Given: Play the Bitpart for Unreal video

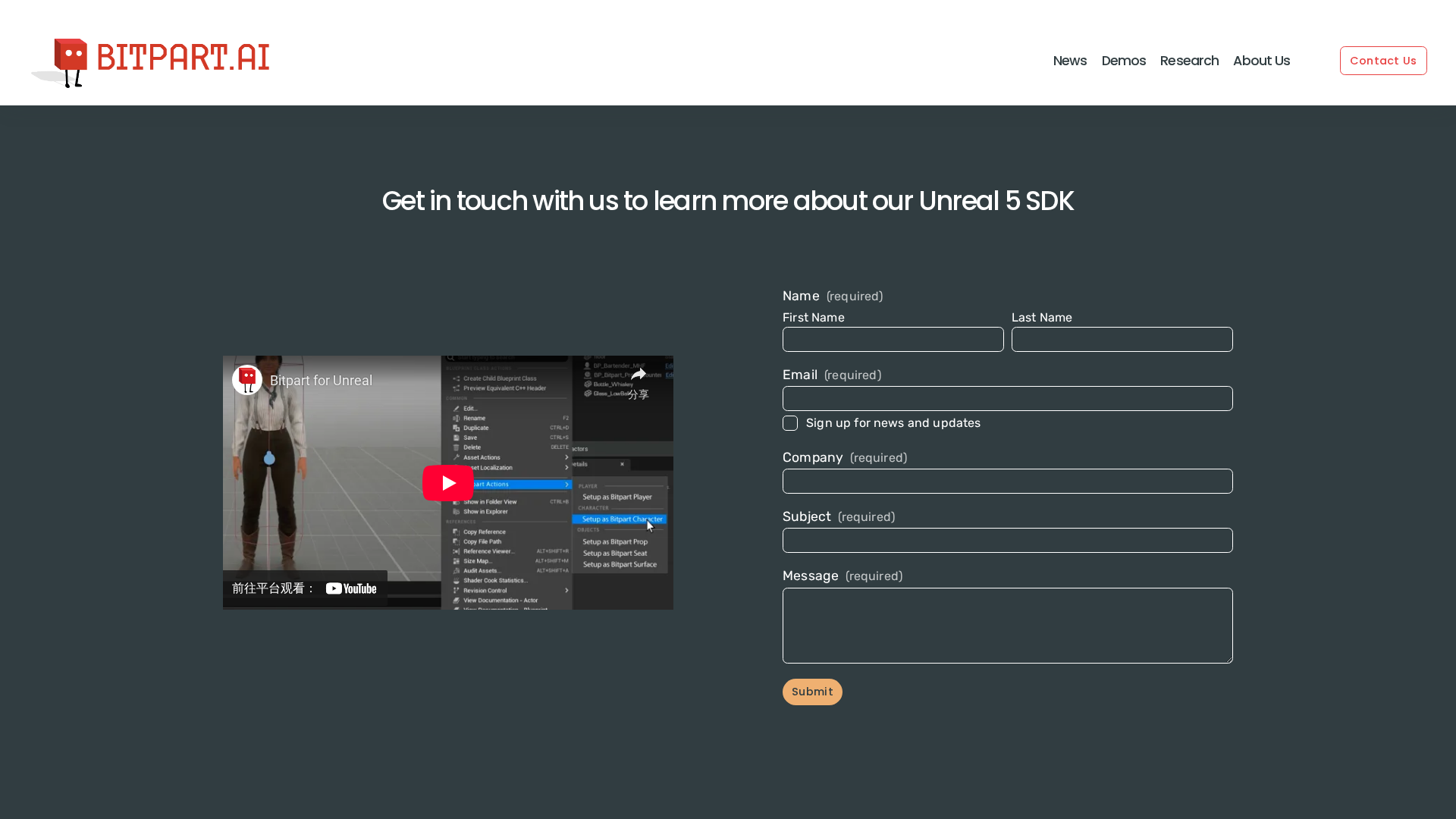Looking at the screenshot, I should [447, 483].
